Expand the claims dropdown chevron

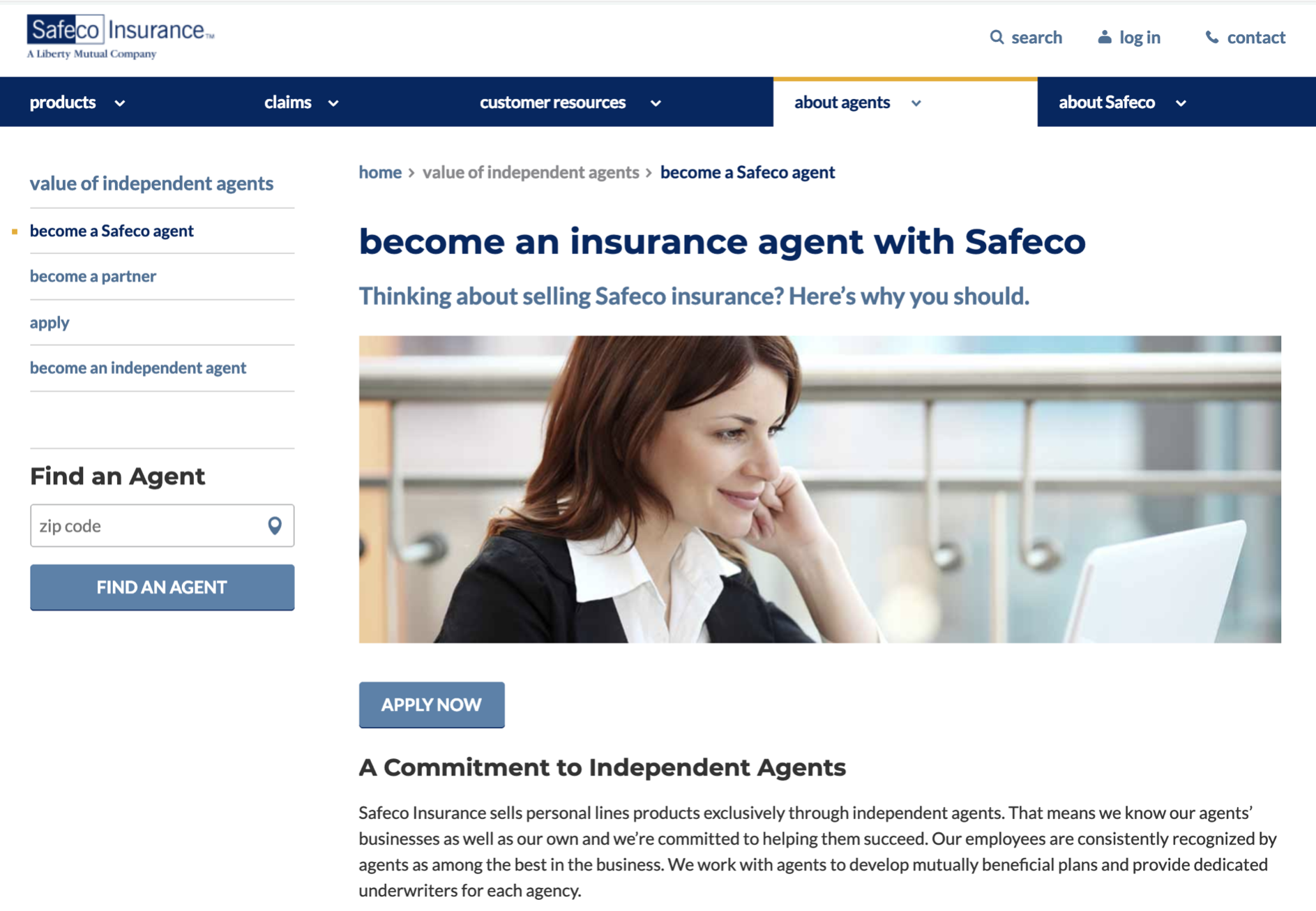333,103
